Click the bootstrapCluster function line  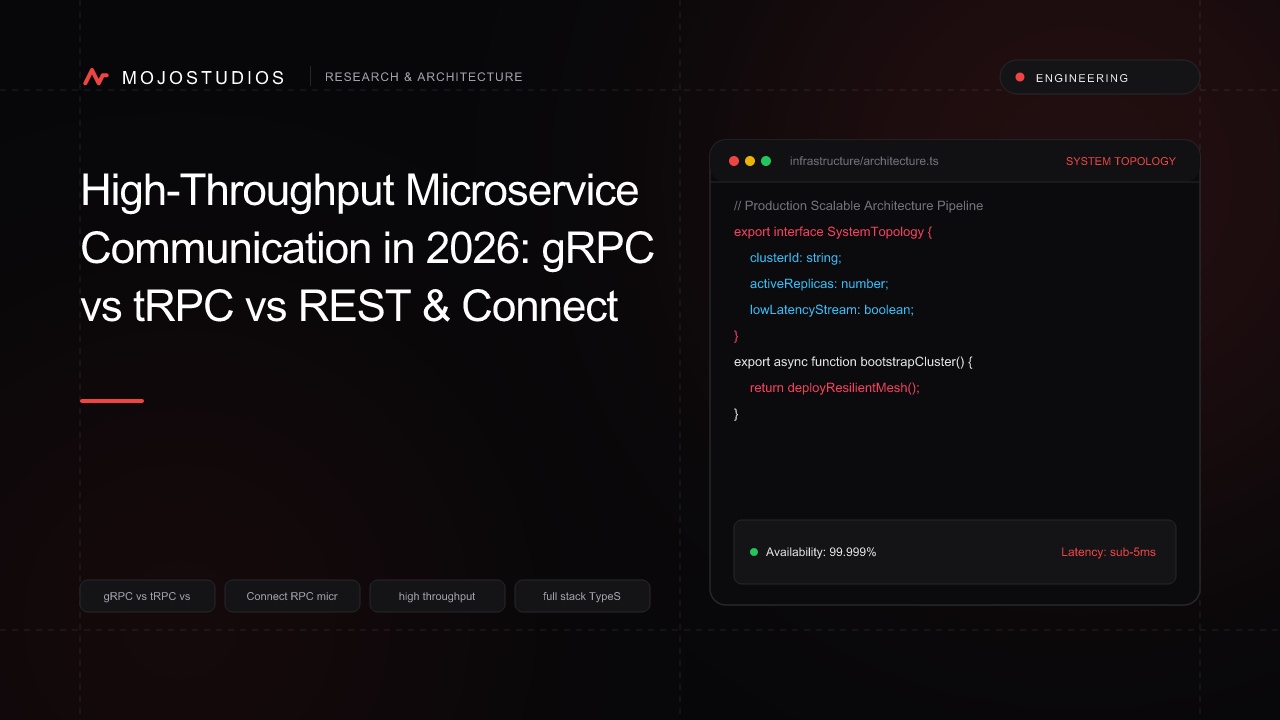click(853, 362)
